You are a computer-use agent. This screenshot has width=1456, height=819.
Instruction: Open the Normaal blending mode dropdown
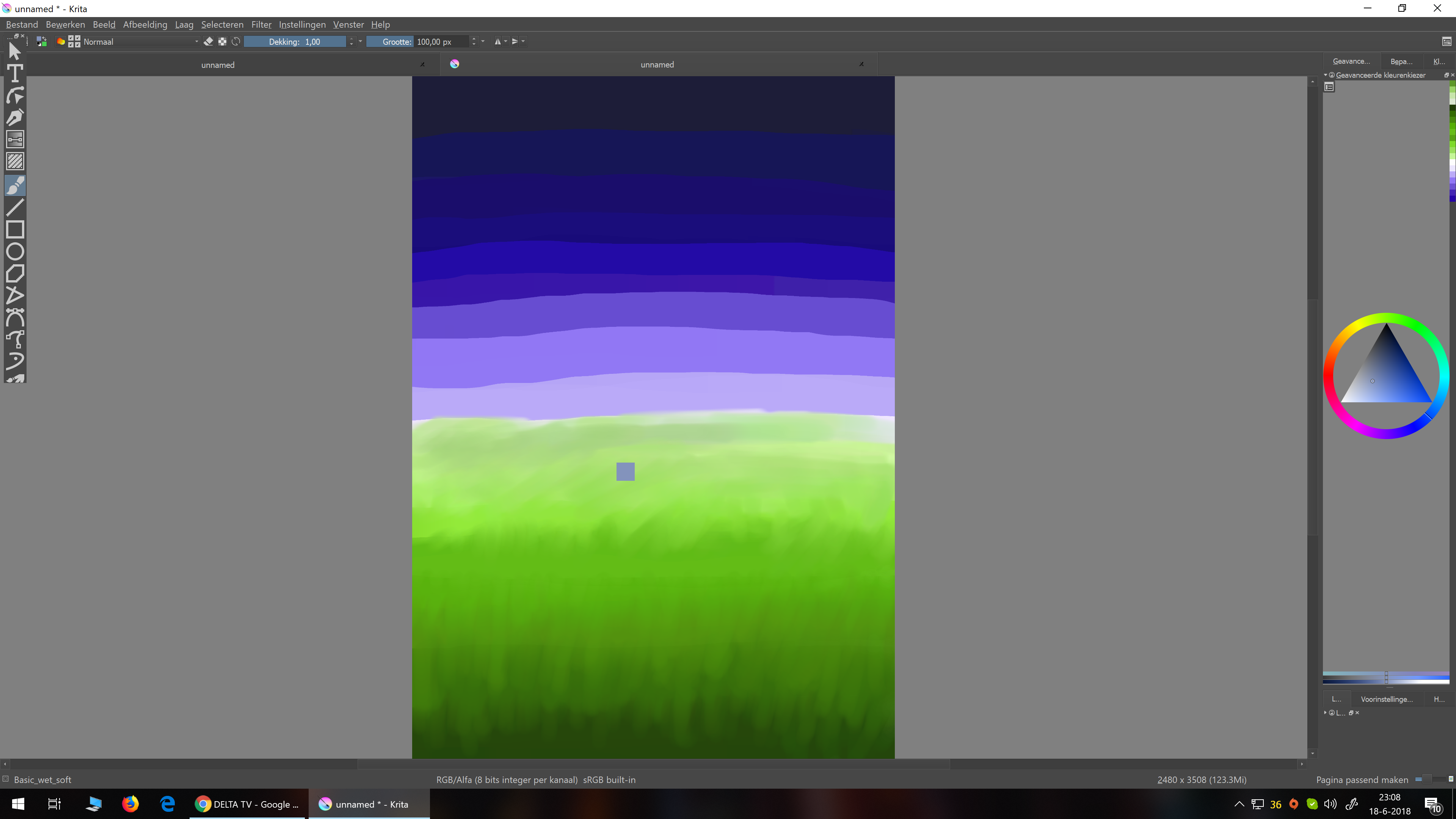pos(140,41)
